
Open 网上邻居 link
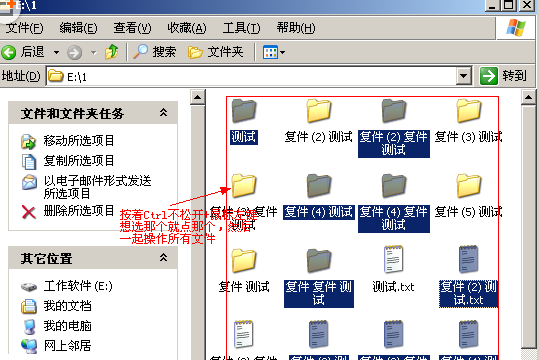(x=67, y=346)
